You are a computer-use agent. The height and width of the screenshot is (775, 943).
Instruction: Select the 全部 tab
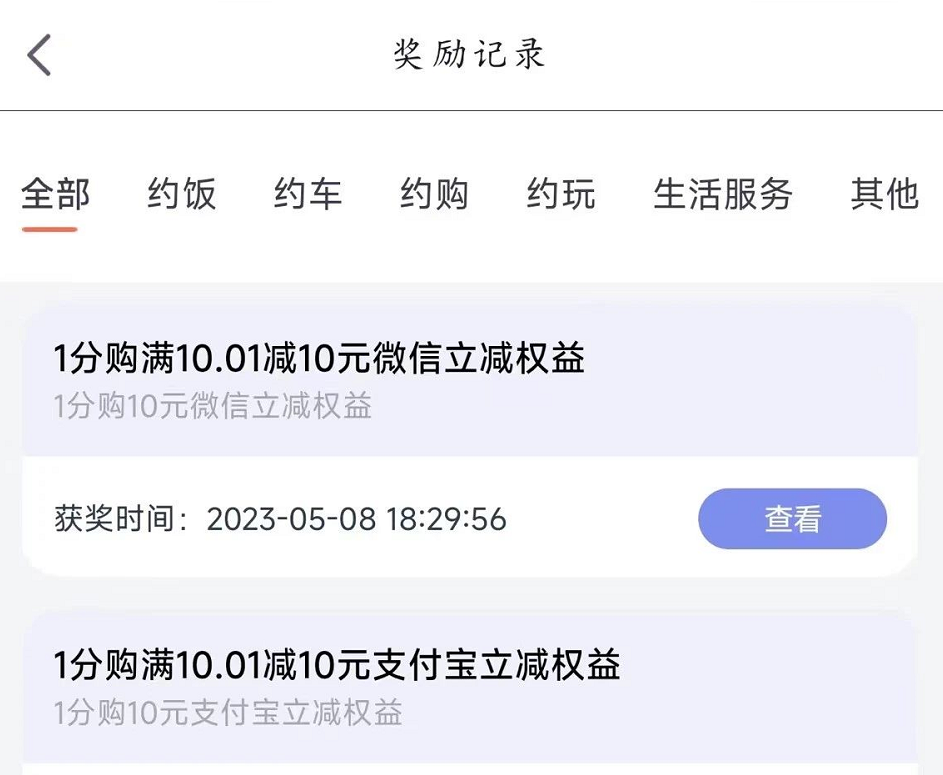(x=55, y=194)
